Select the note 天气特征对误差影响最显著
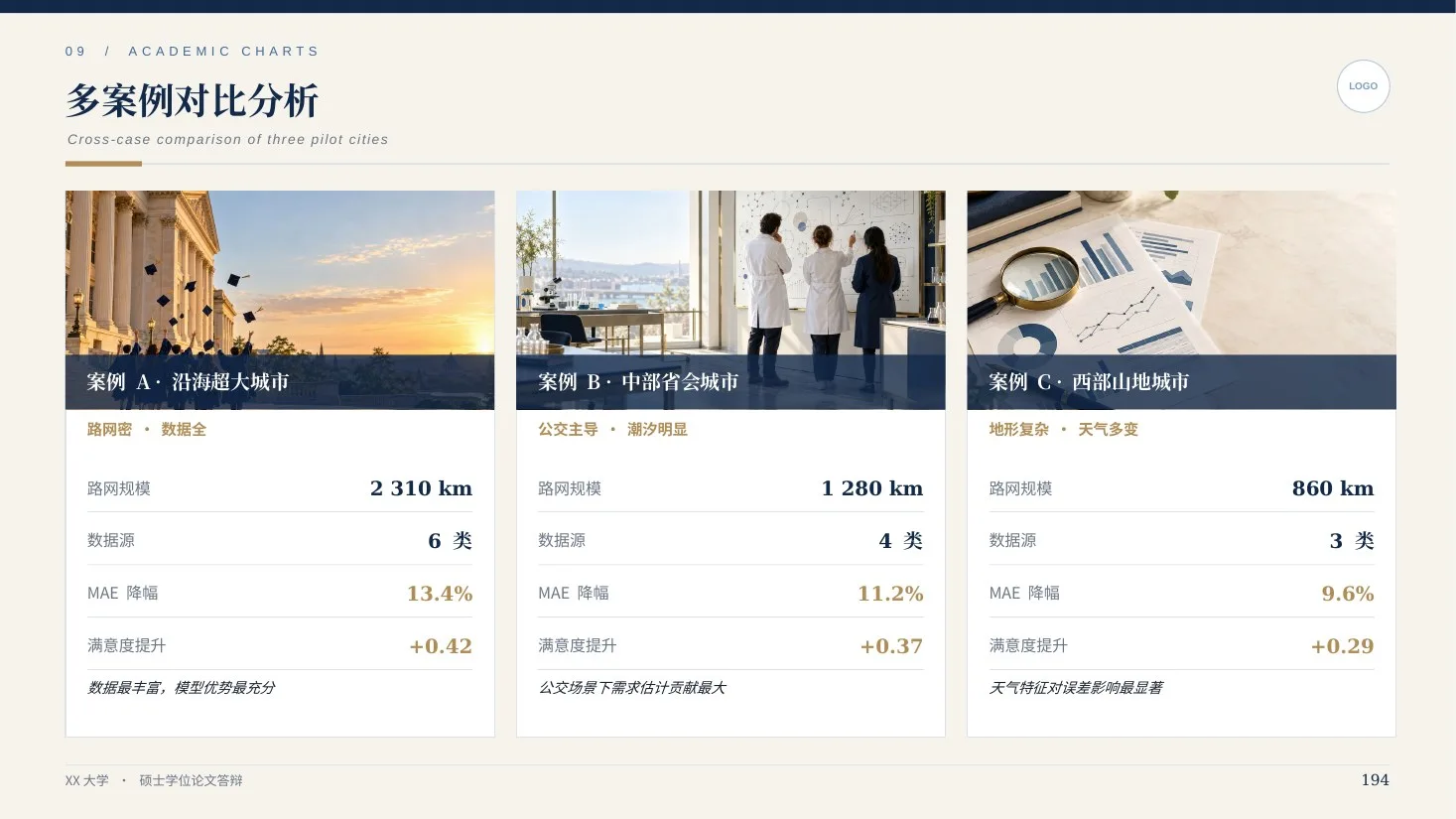Screen dimensions: 1456x819 1076,688
